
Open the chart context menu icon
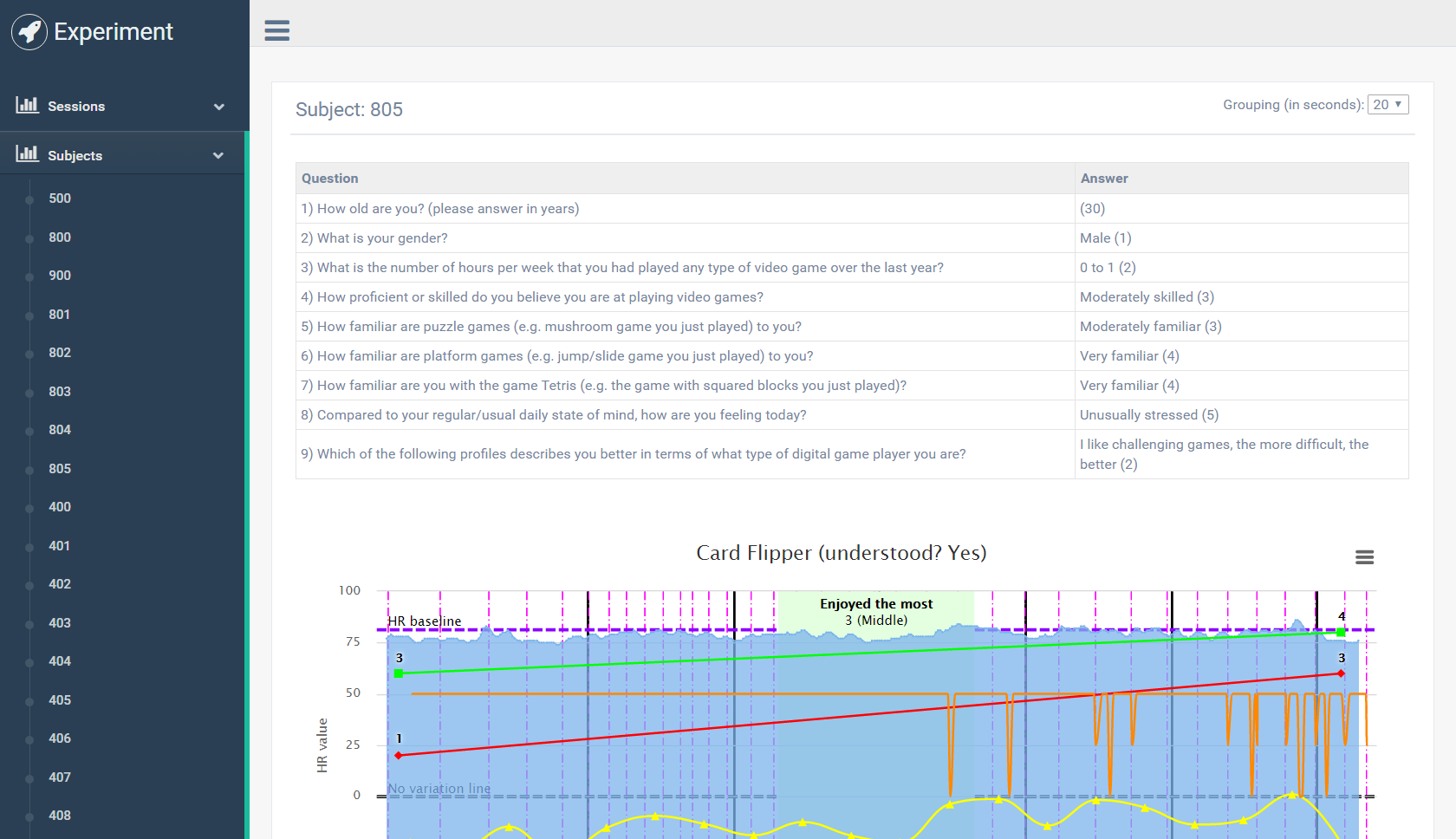tap(1364, 557)
